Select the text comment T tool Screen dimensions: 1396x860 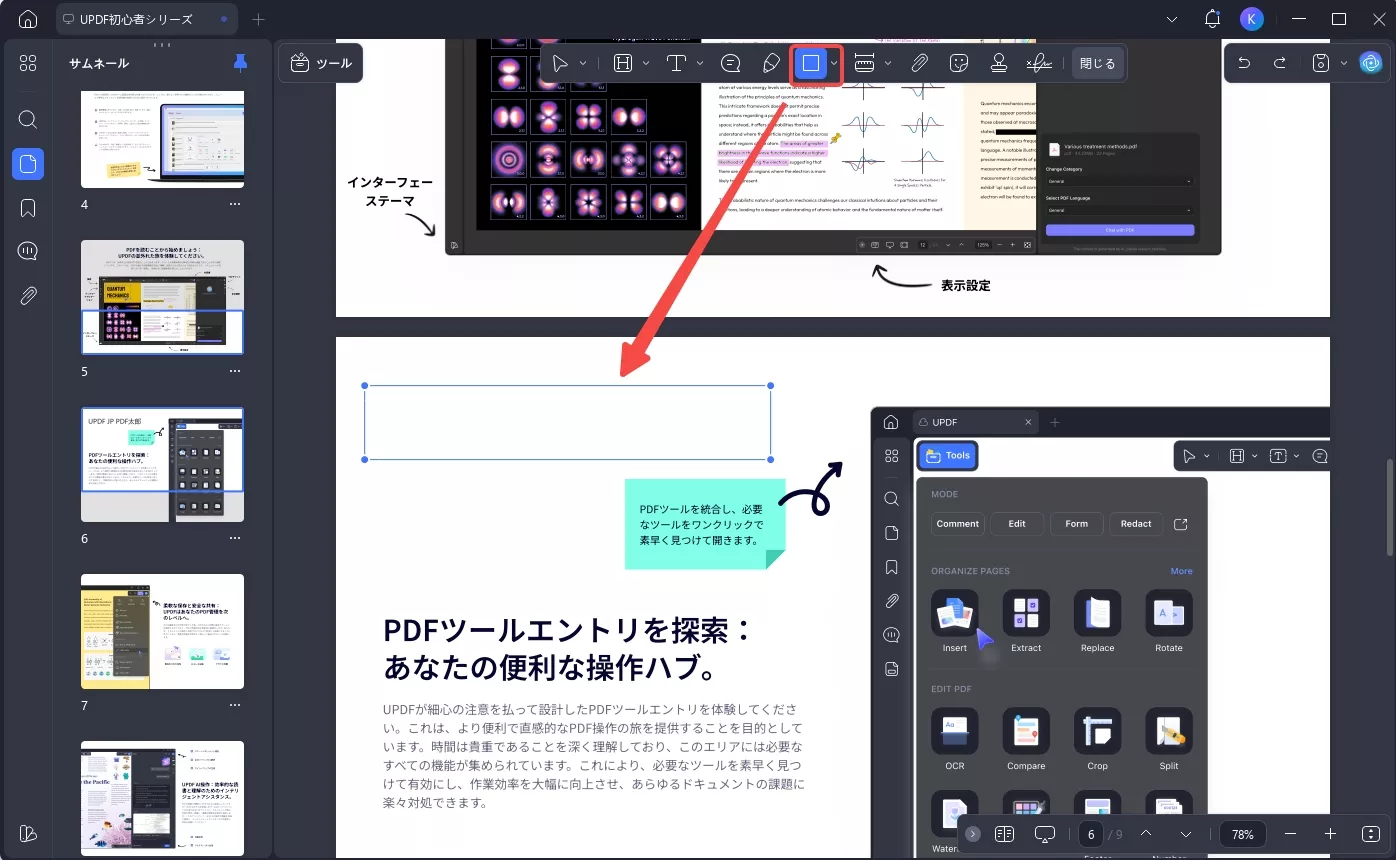(x=676, y=63)
